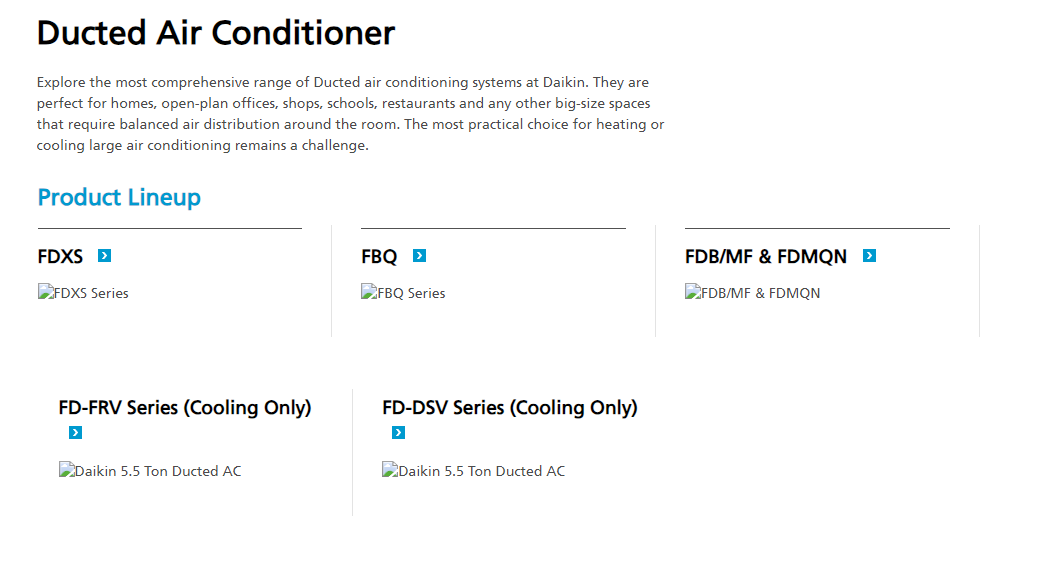This screenshot has width=1058, height=588.
Task: Click the FDXS Series product image
Action: coord(84,293)
